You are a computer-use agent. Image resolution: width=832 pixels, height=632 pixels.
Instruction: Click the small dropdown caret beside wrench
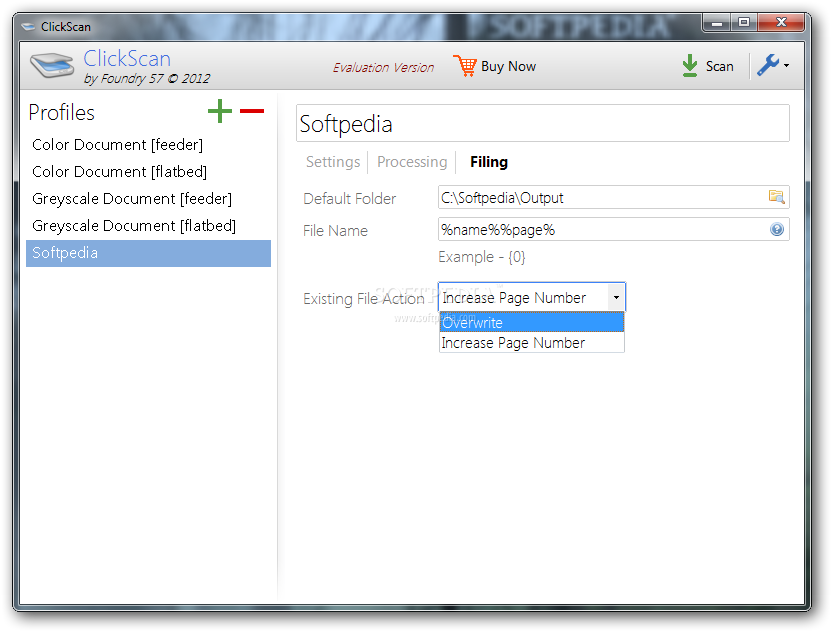pyautogui.click(x=786, y=65)
